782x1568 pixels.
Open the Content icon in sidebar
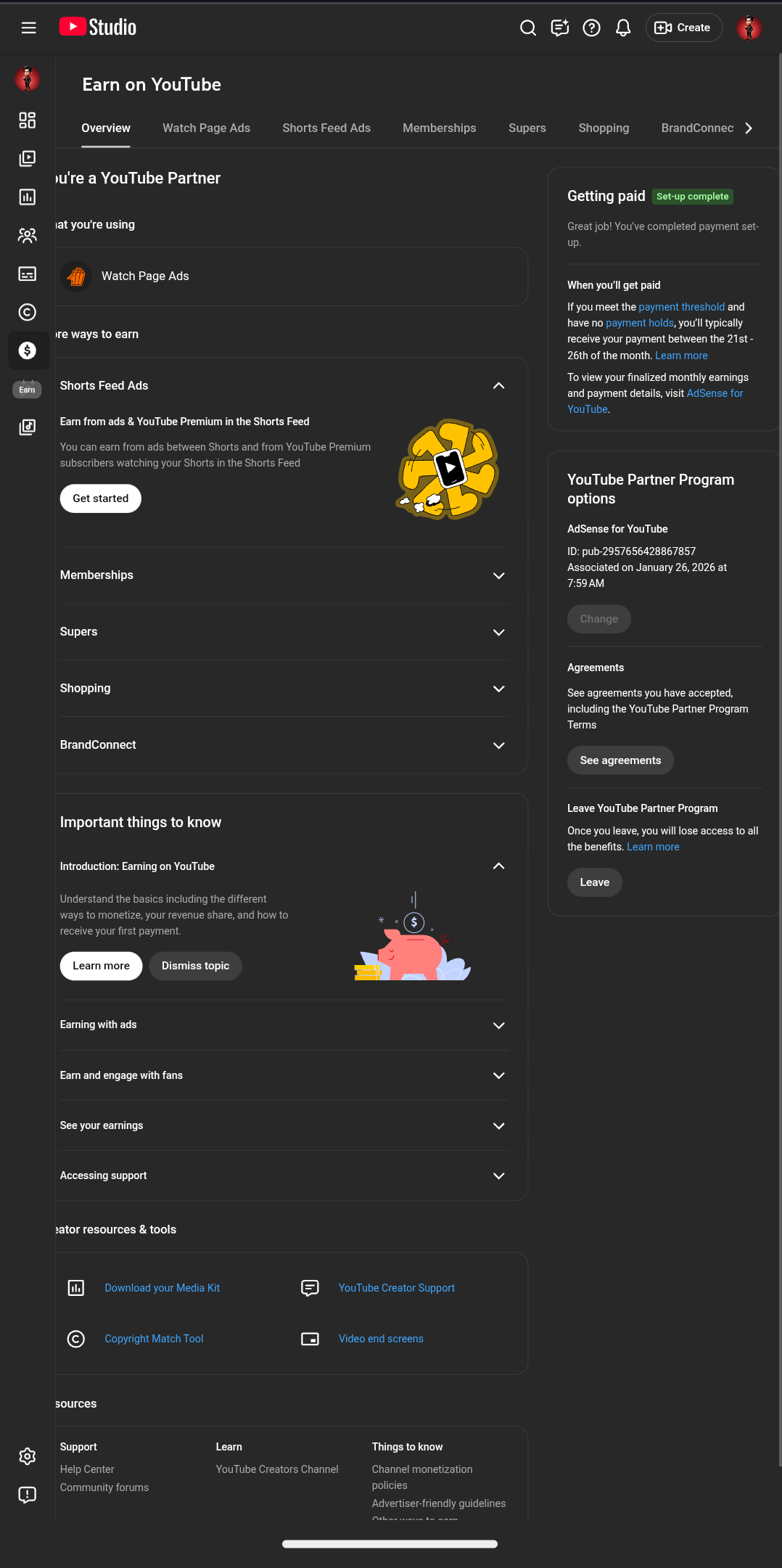click(28, 158)
